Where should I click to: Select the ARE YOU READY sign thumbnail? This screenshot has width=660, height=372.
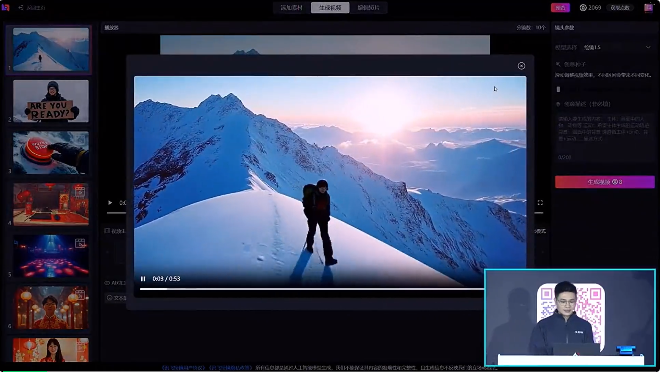[x=51, y=101]
